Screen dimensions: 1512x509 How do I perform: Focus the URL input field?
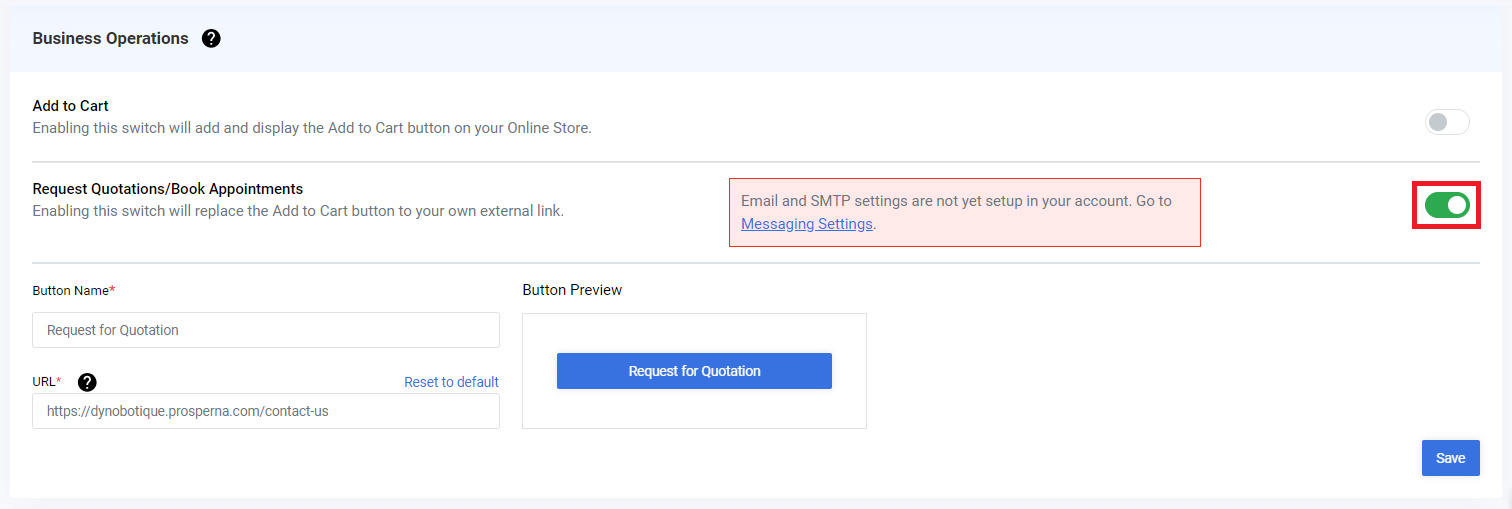click(266, 411)
